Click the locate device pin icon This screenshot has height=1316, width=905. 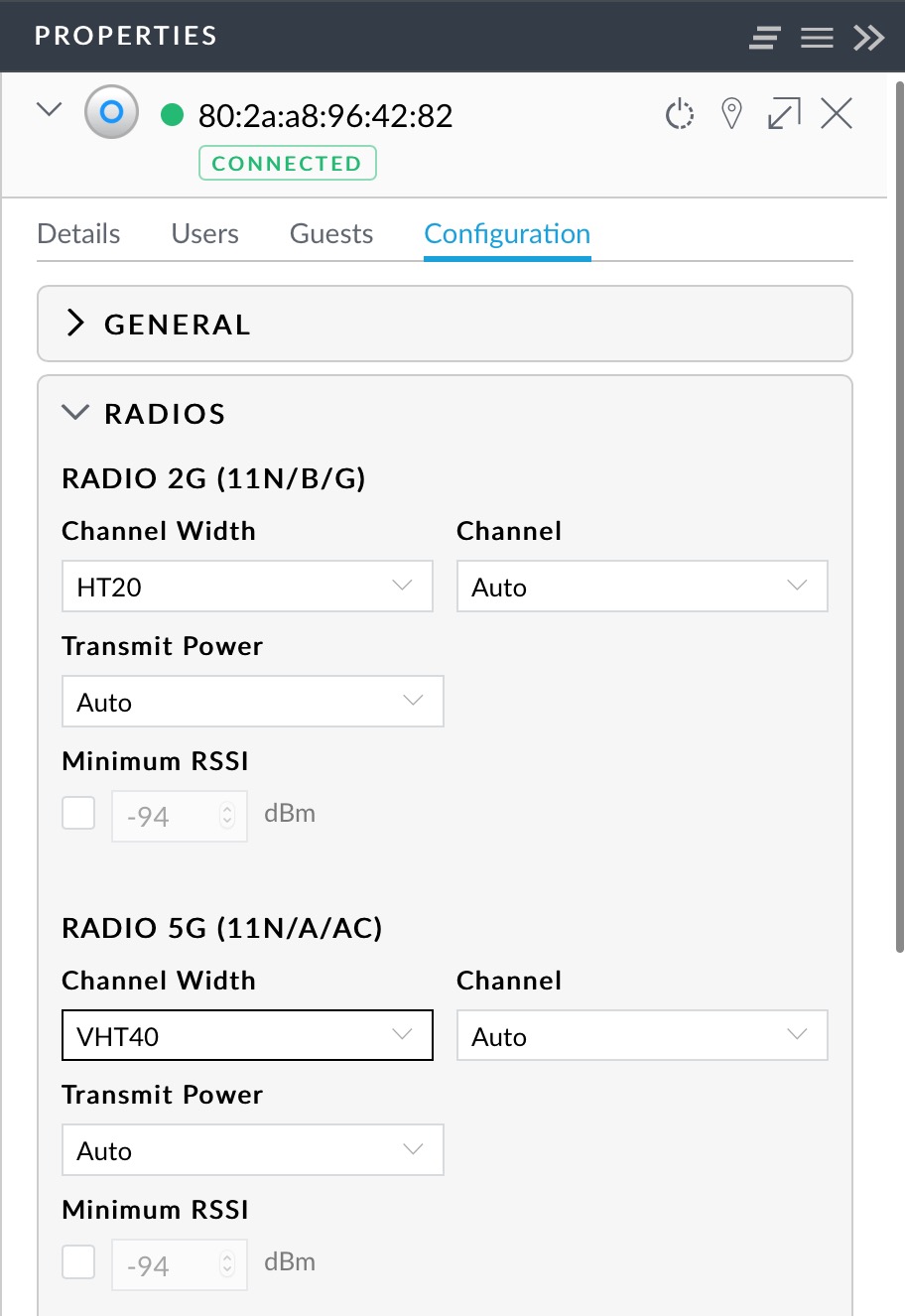click(732, 114)
